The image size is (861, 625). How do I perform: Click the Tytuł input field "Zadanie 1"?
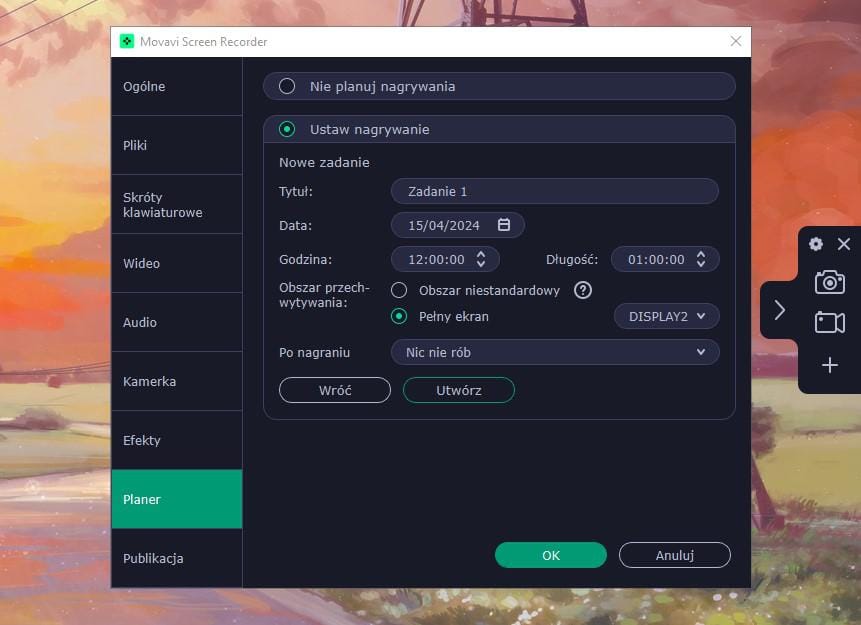(554, 191)
